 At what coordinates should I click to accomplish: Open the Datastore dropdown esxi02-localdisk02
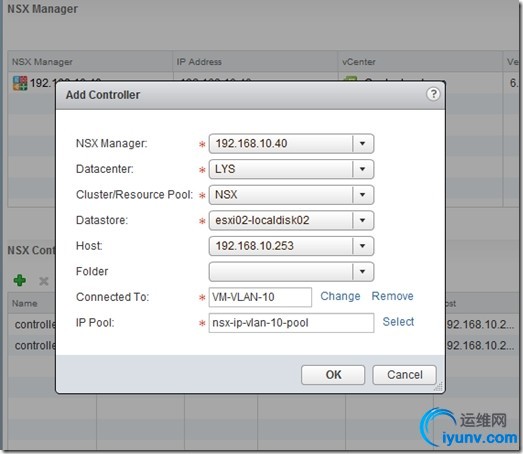(363, 220)
